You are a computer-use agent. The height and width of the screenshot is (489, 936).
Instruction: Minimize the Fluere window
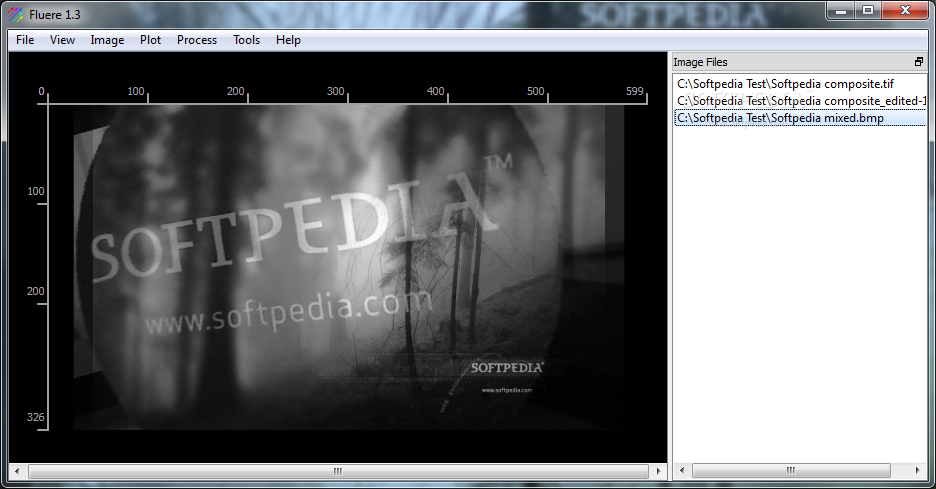(x=841, y=10)
